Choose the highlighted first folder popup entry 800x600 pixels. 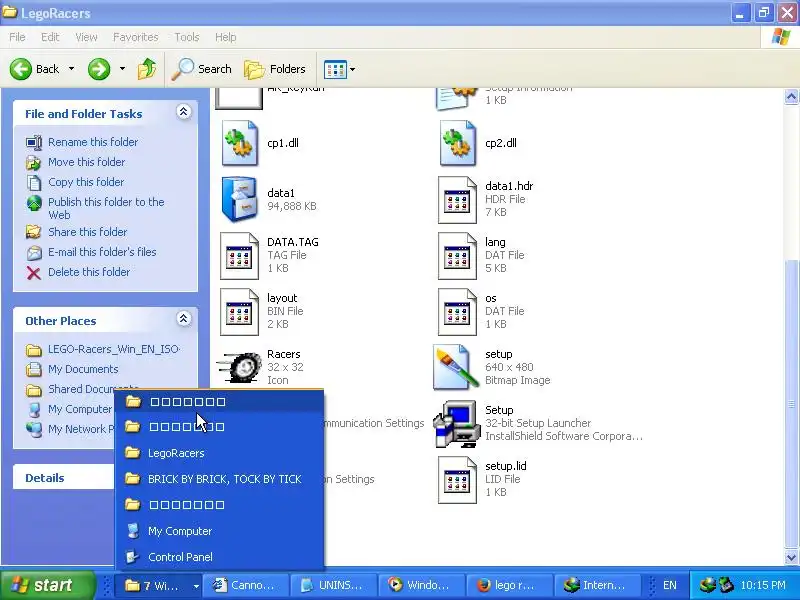219,402
